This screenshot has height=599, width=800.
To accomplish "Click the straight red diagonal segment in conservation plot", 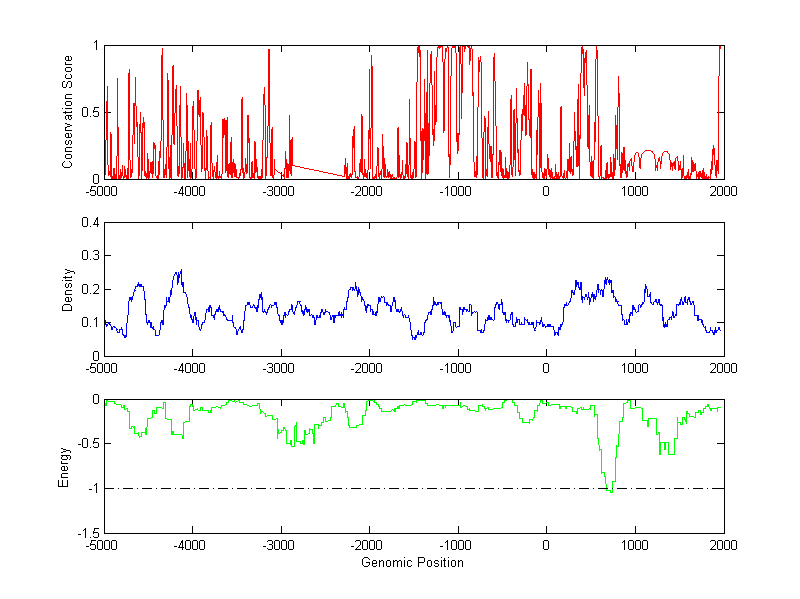I will (x=320, y=170).
